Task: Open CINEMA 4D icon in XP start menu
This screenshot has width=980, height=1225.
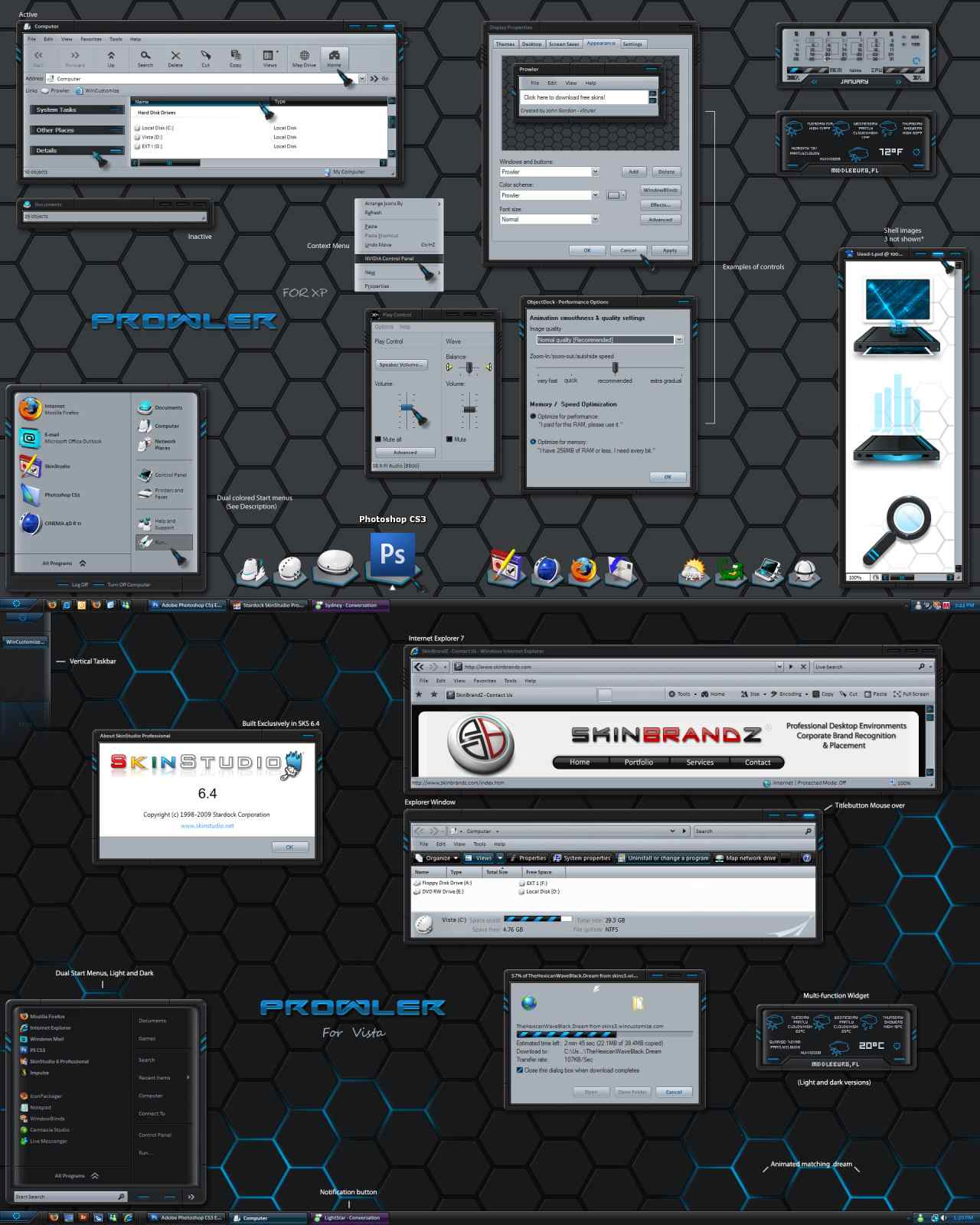Action: (30, 523)
